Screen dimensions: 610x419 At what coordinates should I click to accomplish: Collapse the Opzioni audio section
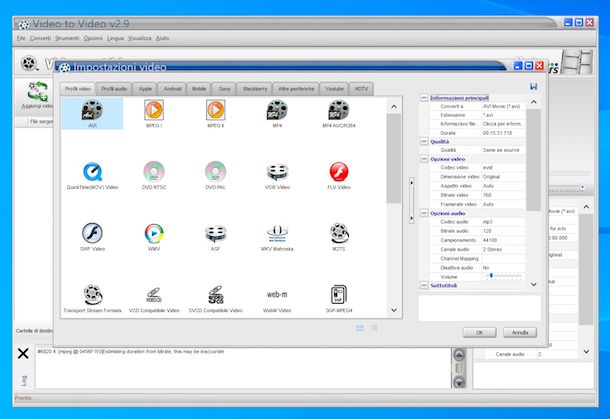(x=424, y=213)
